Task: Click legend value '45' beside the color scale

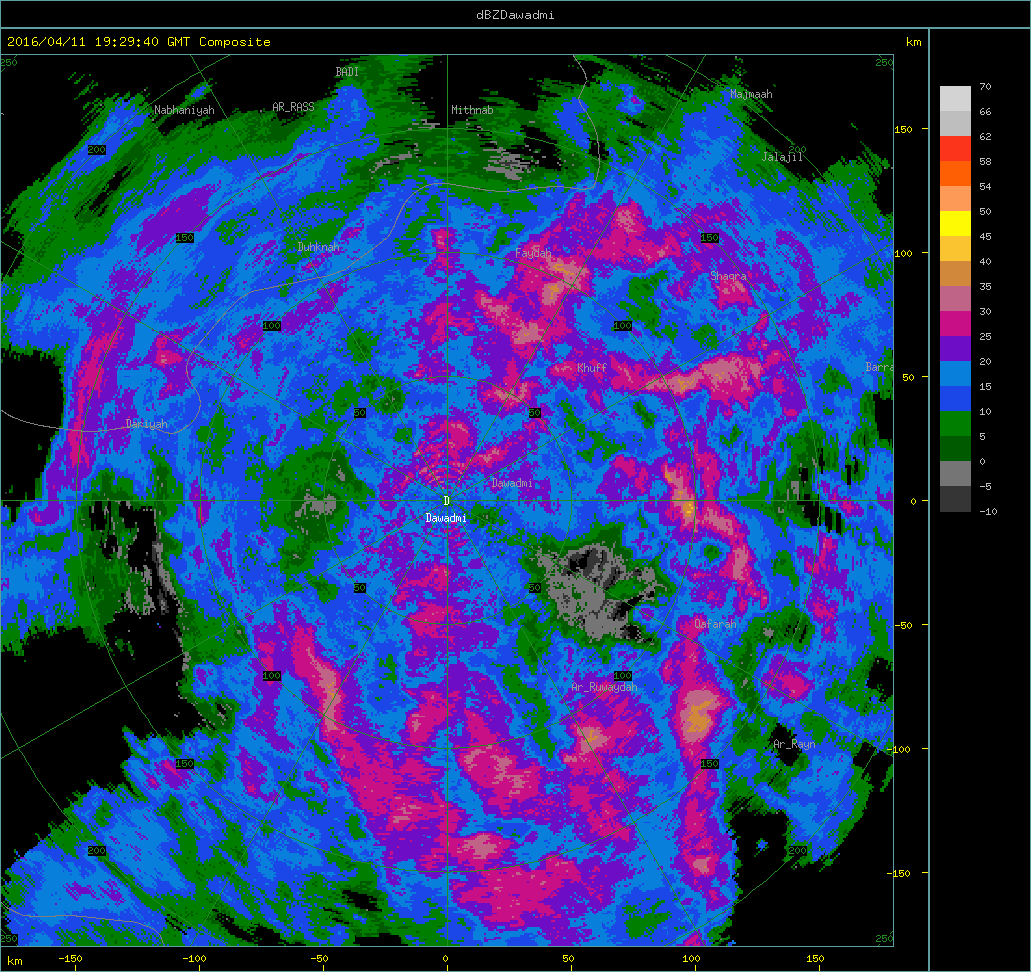Action: click(985, 236)
